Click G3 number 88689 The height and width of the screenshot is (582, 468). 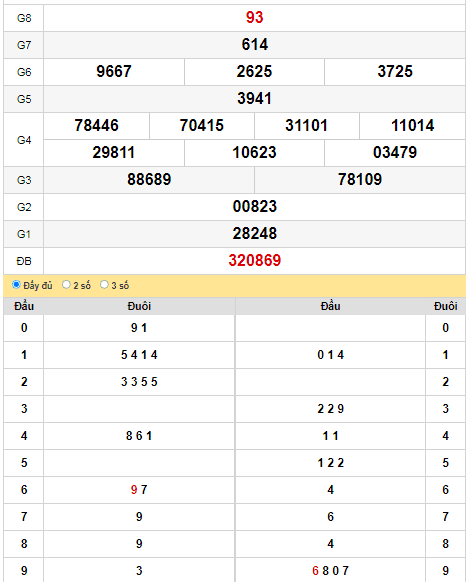(149, 179)
